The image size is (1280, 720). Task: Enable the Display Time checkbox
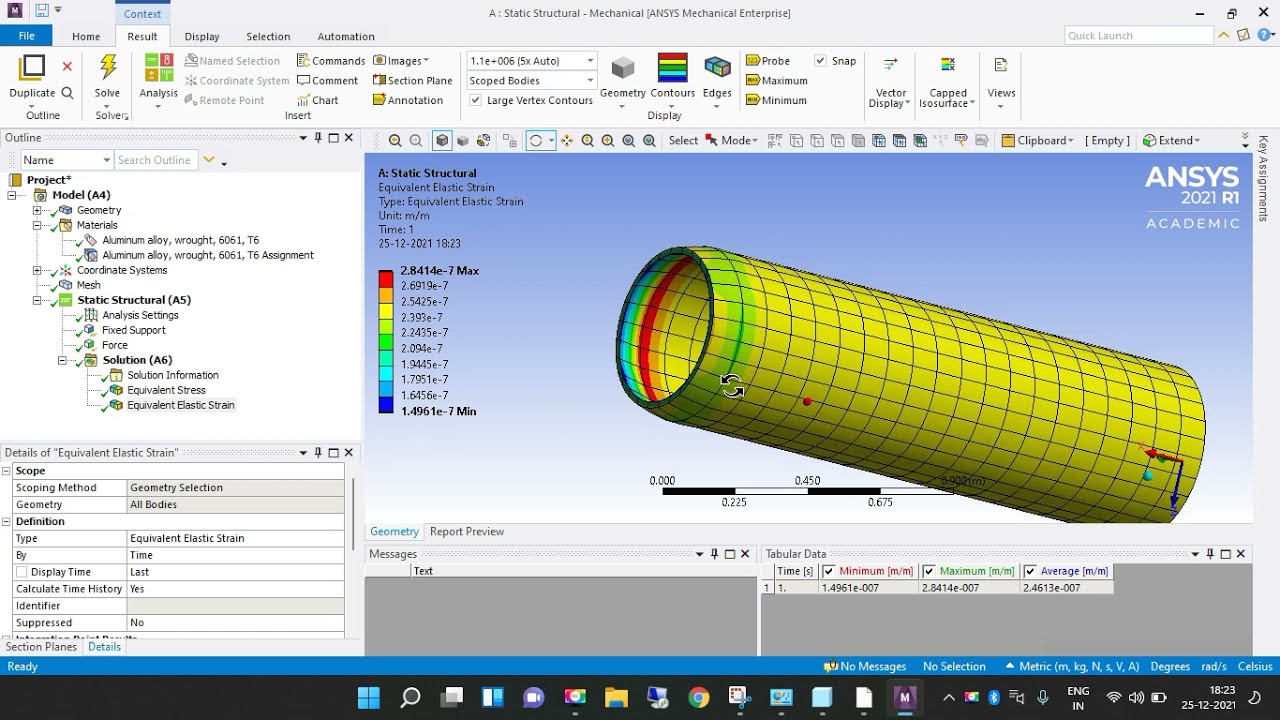(x=21, y=572)
